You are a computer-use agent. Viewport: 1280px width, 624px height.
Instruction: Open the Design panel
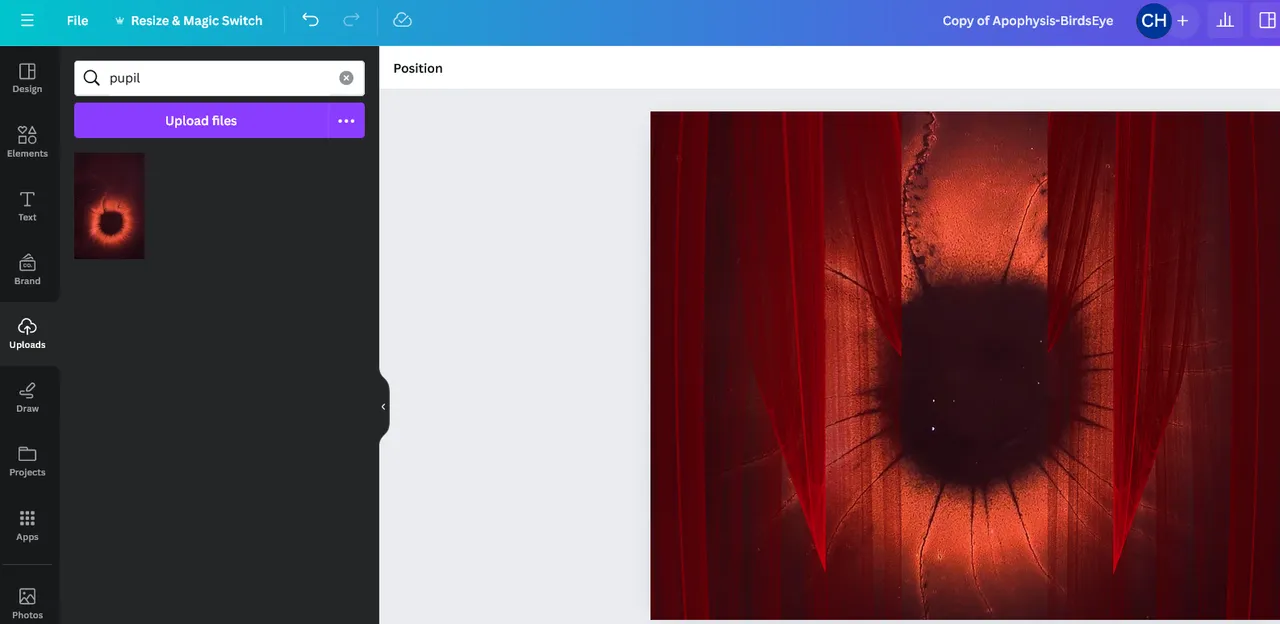(x=27, y=78)
